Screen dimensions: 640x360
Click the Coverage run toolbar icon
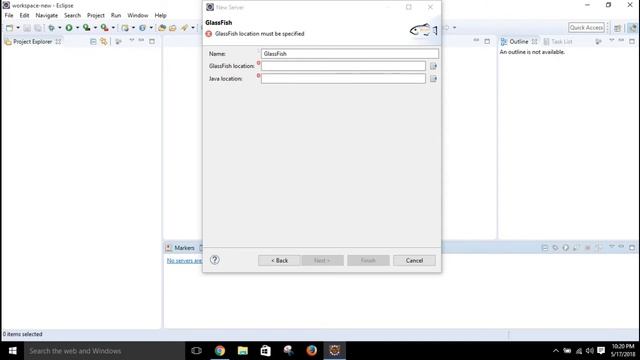[87, 28]
